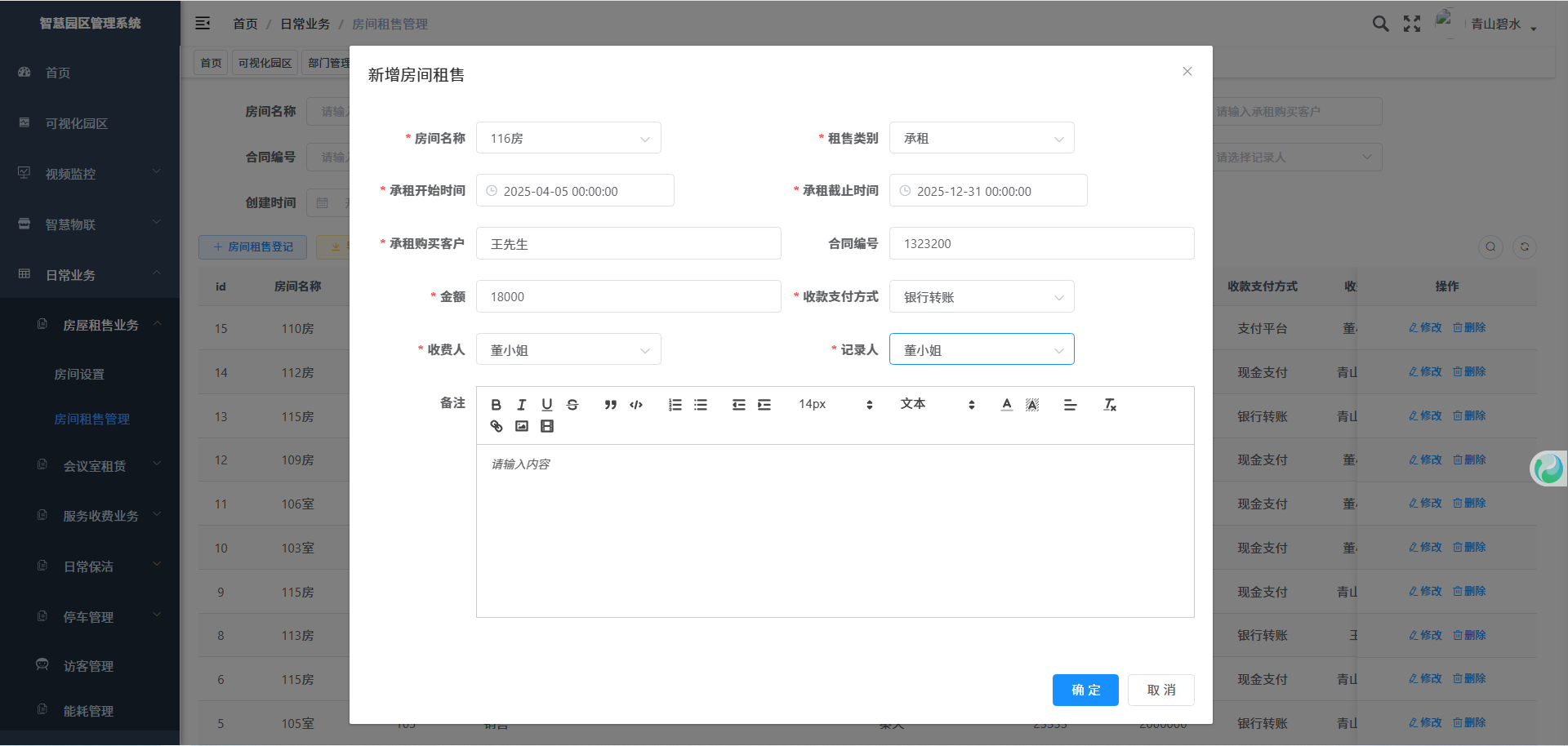The height and width of the screenshot is (746, 1568).
Task: Open the 收款支付方式 dropdown
Action: point(981,297)
